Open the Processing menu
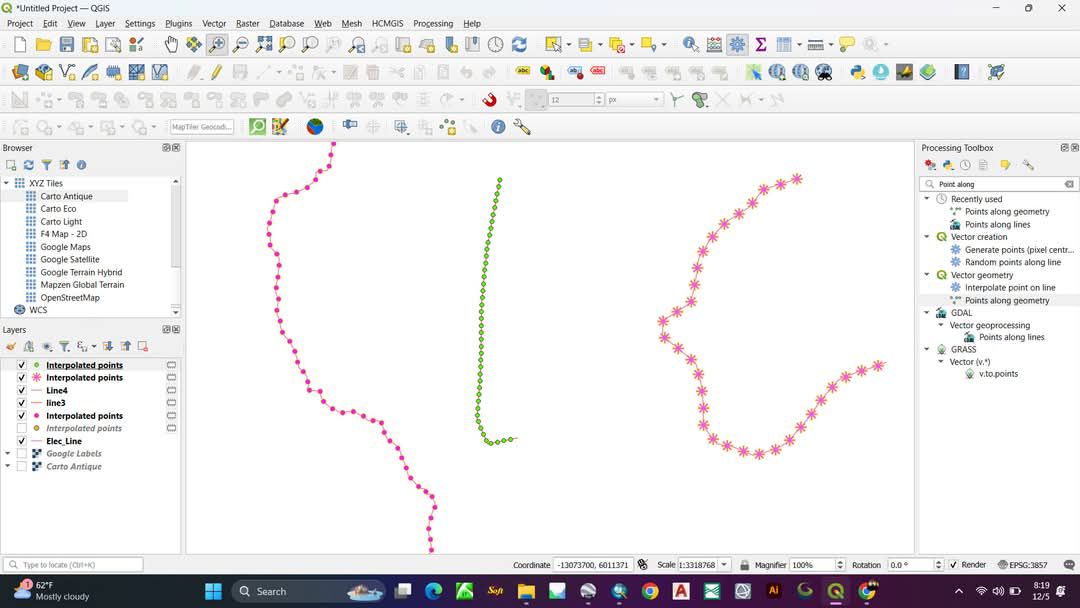Viewport: 1080px width, 608px height. pyautogui.click(x=433, y=23)
